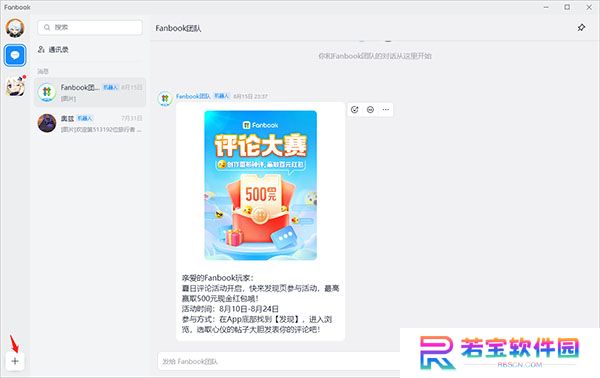Click the magnifier icon in the search box
Image resolution: width=600 pixels, height=378 pixels.
tap(47, 28)
